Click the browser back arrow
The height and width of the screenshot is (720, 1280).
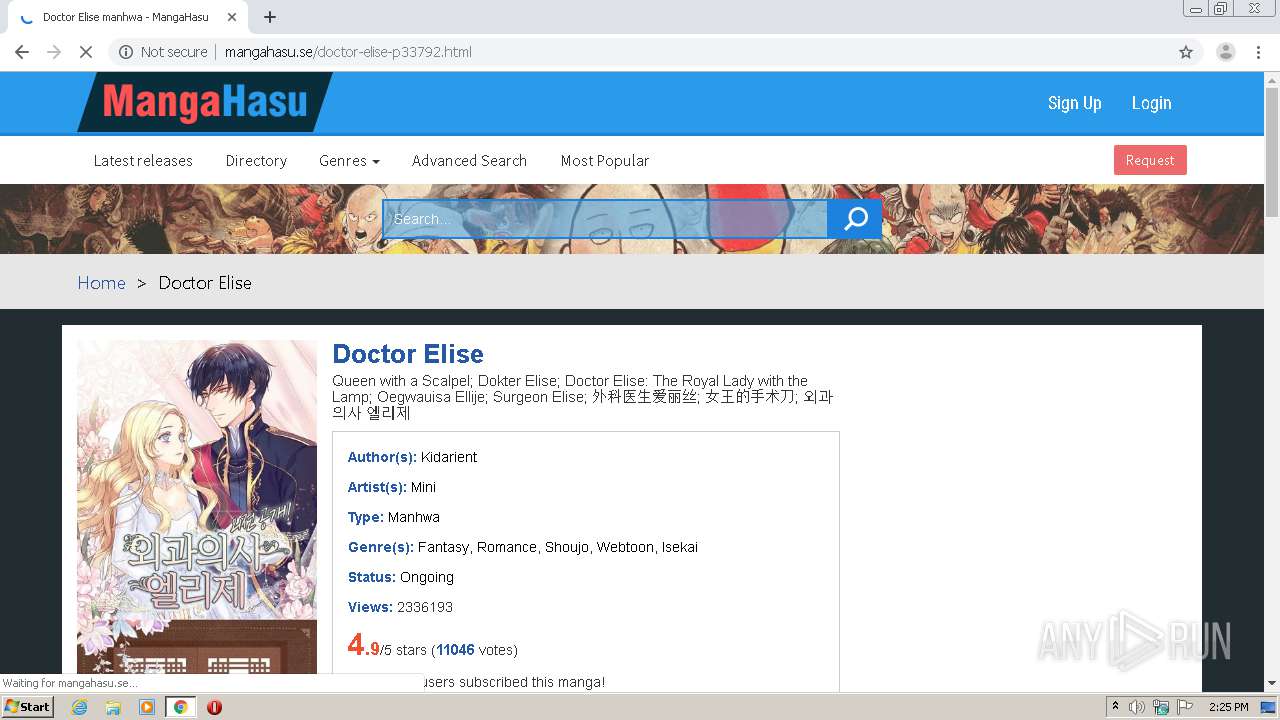[x=22, y=52]
